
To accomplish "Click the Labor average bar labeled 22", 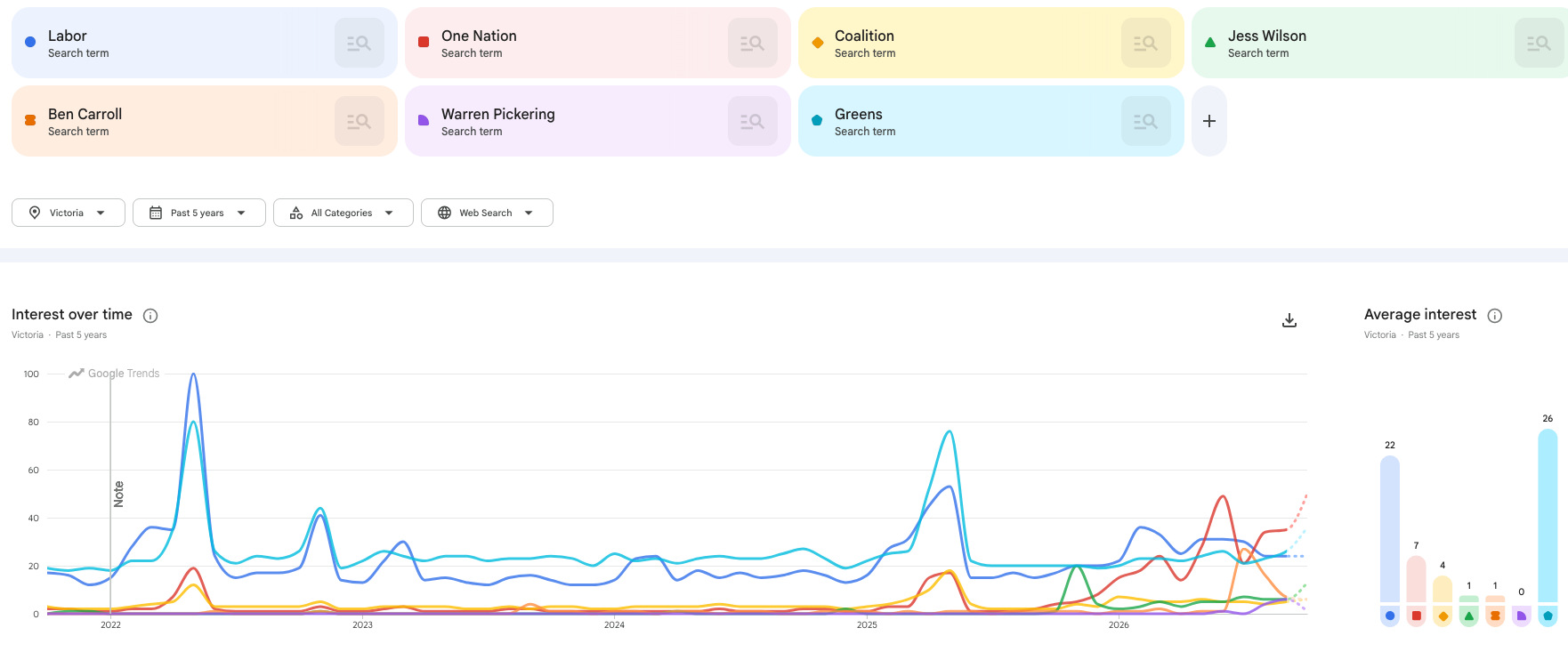I will 1390,529.
